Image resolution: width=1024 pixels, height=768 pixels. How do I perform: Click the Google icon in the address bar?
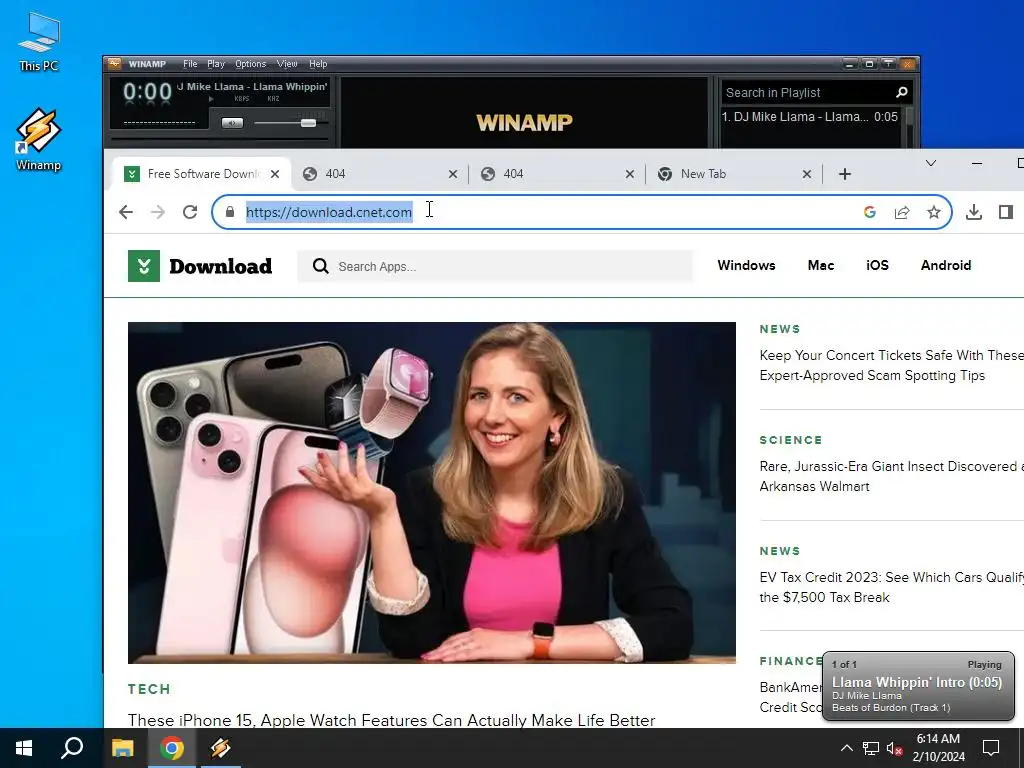click(869, 212)
